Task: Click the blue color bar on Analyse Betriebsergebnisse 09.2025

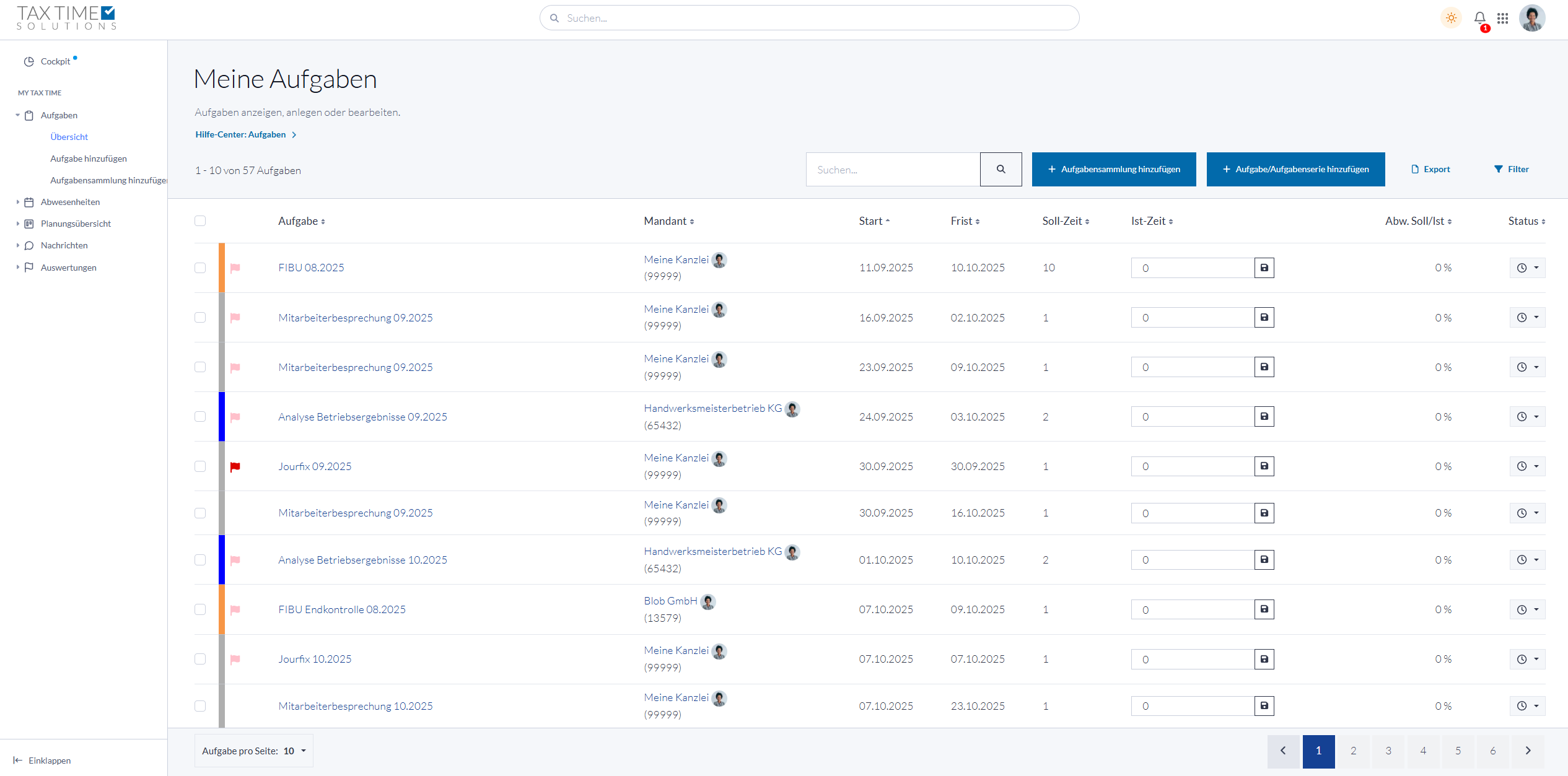Action: [x=222, y=417]
